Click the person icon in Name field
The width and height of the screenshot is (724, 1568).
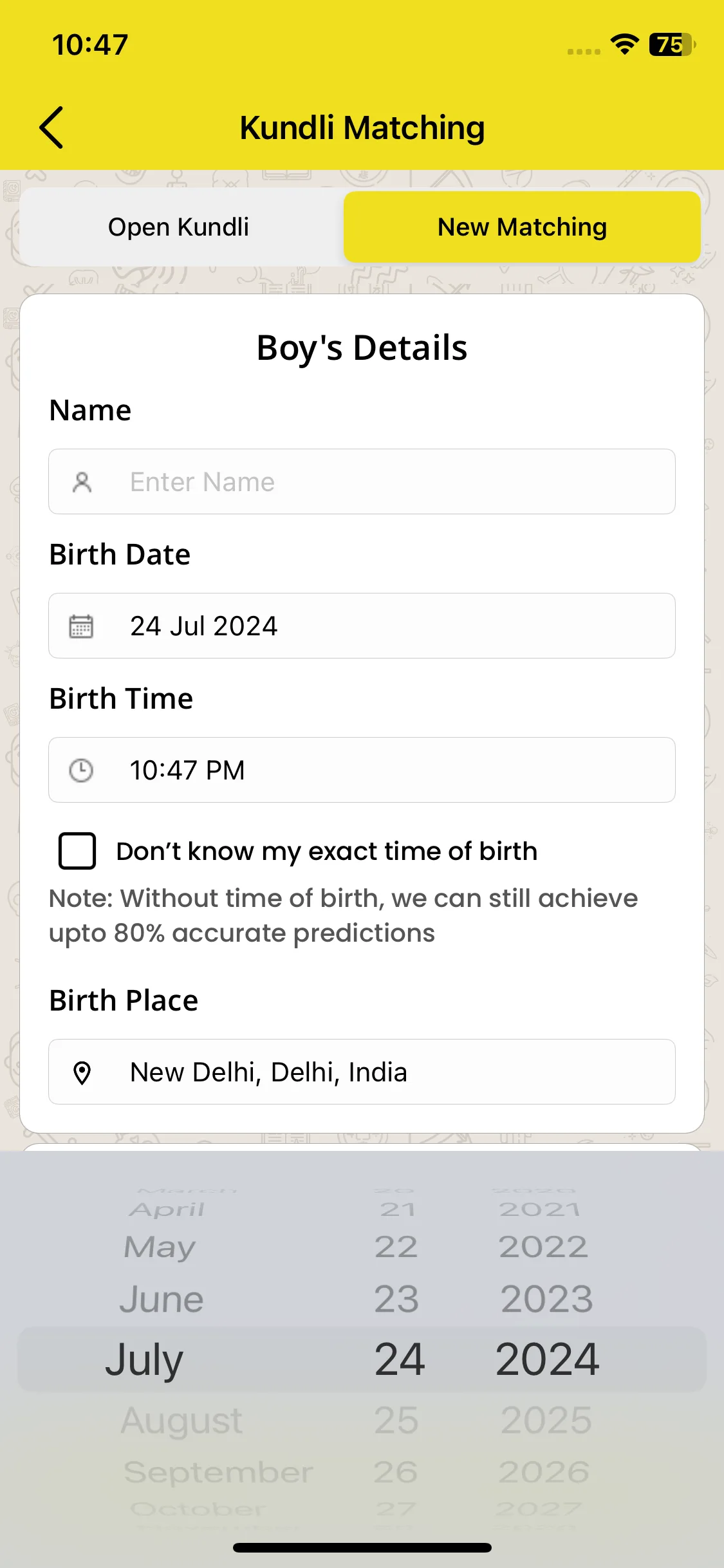coord(82,482)
